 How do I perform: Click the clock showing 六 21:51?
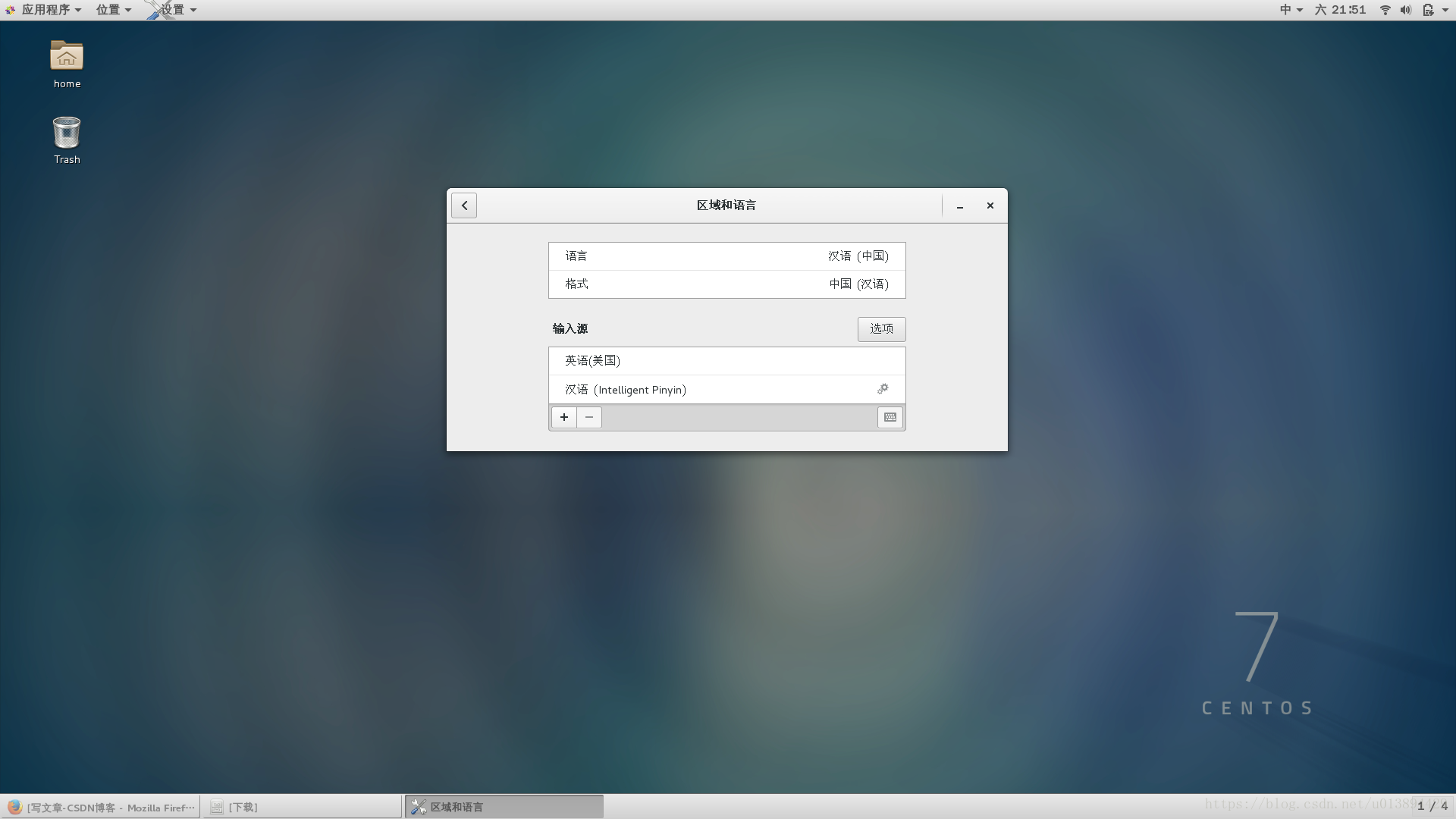tap(1340, 10)
